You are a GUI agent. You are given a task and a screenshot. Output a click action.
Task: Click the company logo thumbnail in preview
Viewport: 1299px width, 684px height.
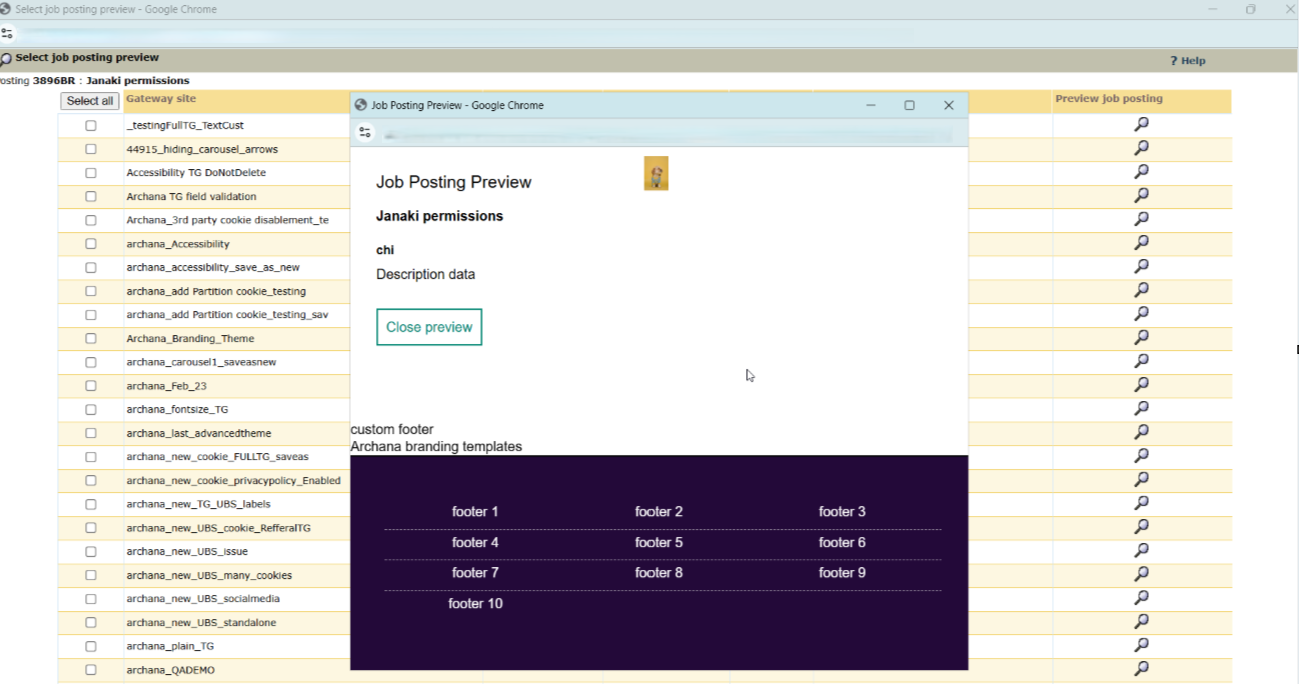(x=656, y=173)
